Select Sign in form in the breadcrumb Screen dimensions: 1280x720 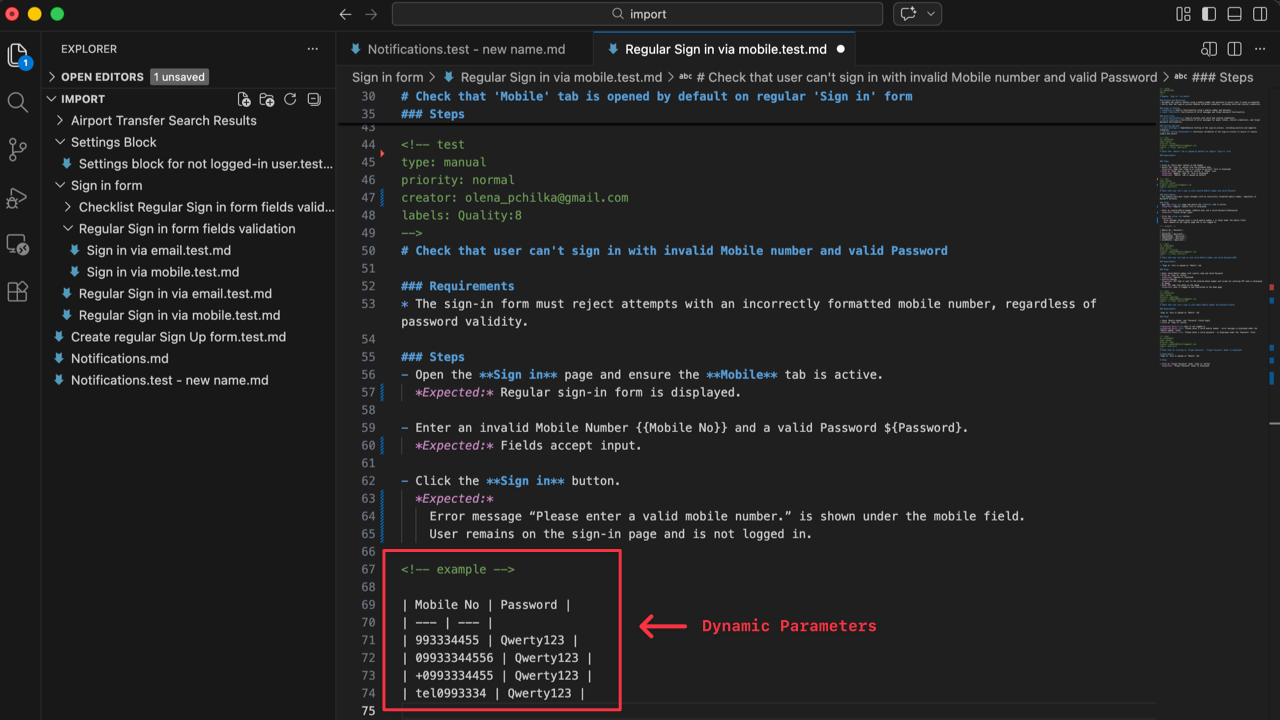pos(388,76)
